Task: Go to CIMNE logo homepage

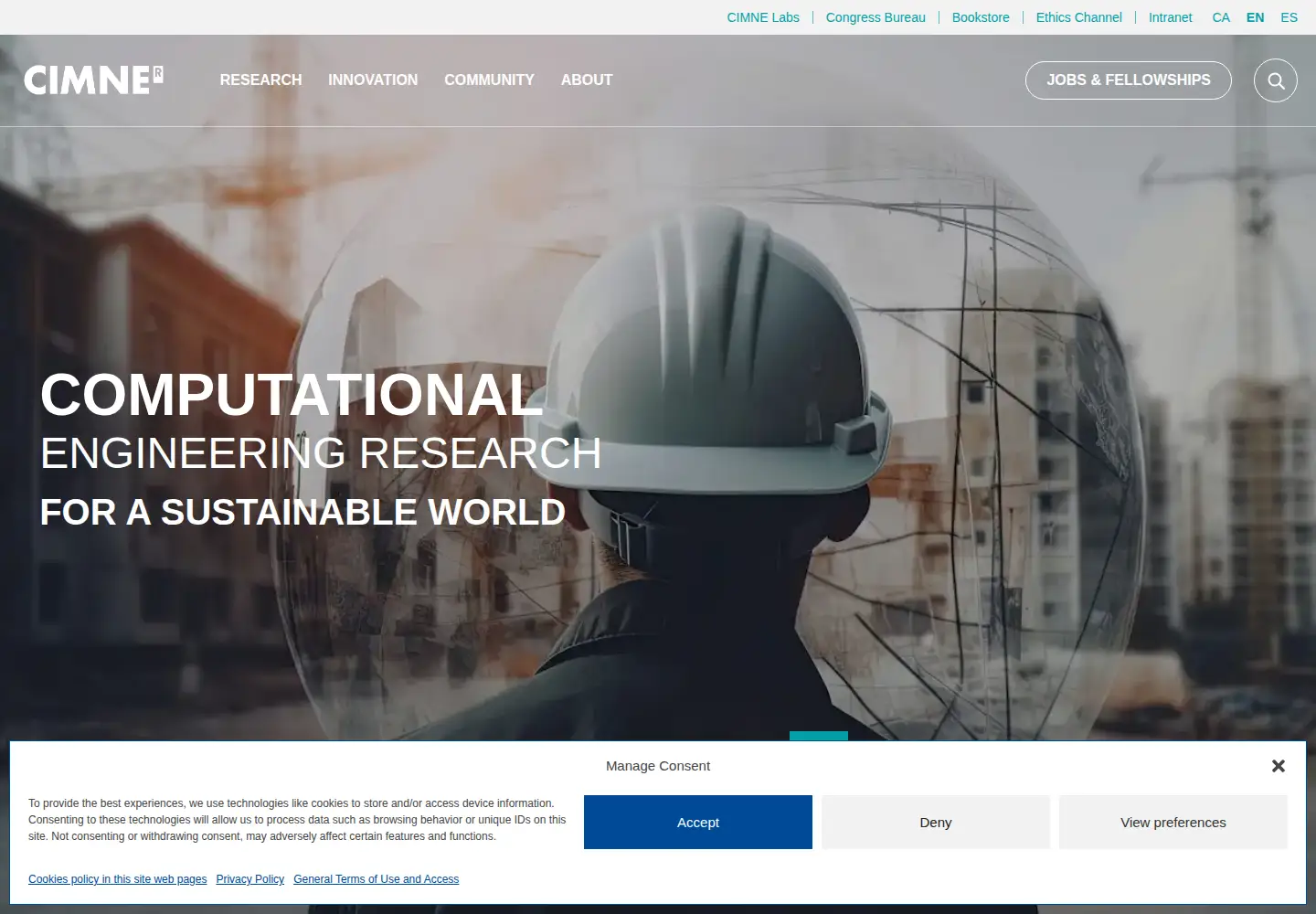Action: [94, 80]
